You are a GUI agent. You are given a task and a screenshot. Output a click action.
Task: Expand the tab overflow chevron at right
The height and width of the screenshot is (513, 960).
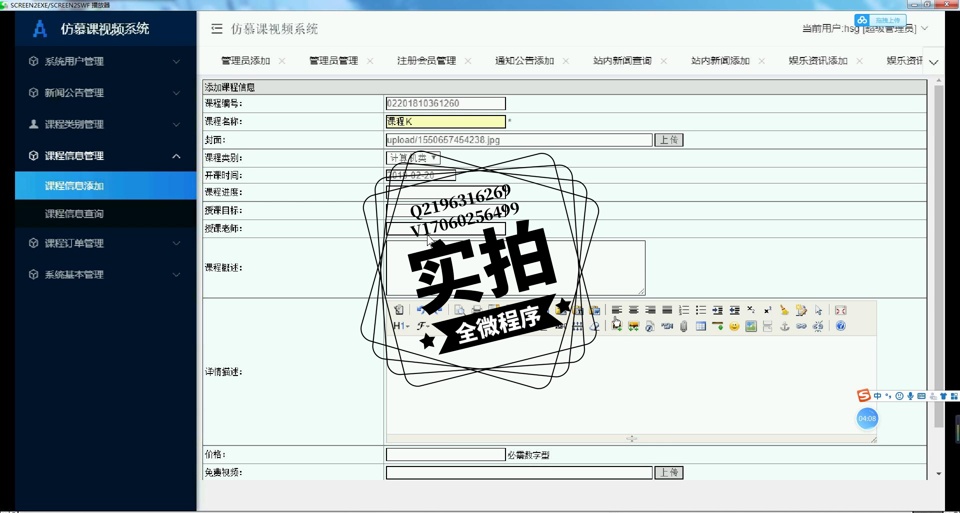point(933,62)
